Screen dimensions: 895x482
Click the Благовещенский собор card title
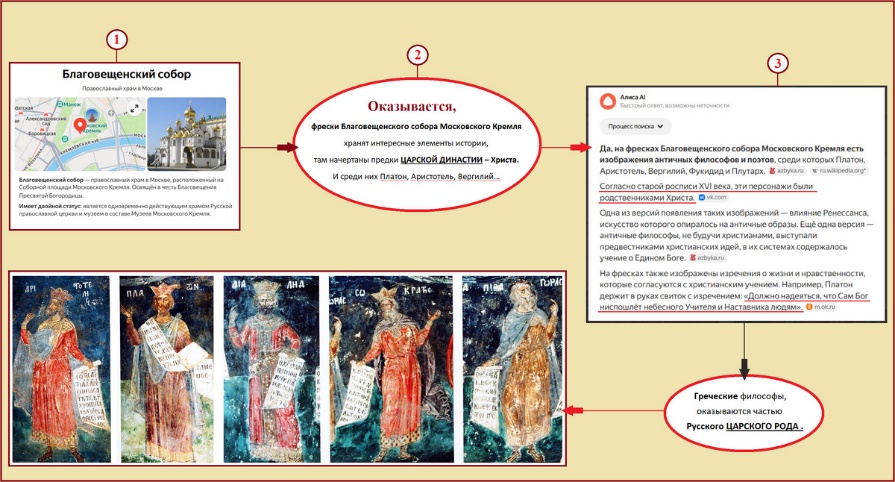pyautogui.click(x=127, y=74)
